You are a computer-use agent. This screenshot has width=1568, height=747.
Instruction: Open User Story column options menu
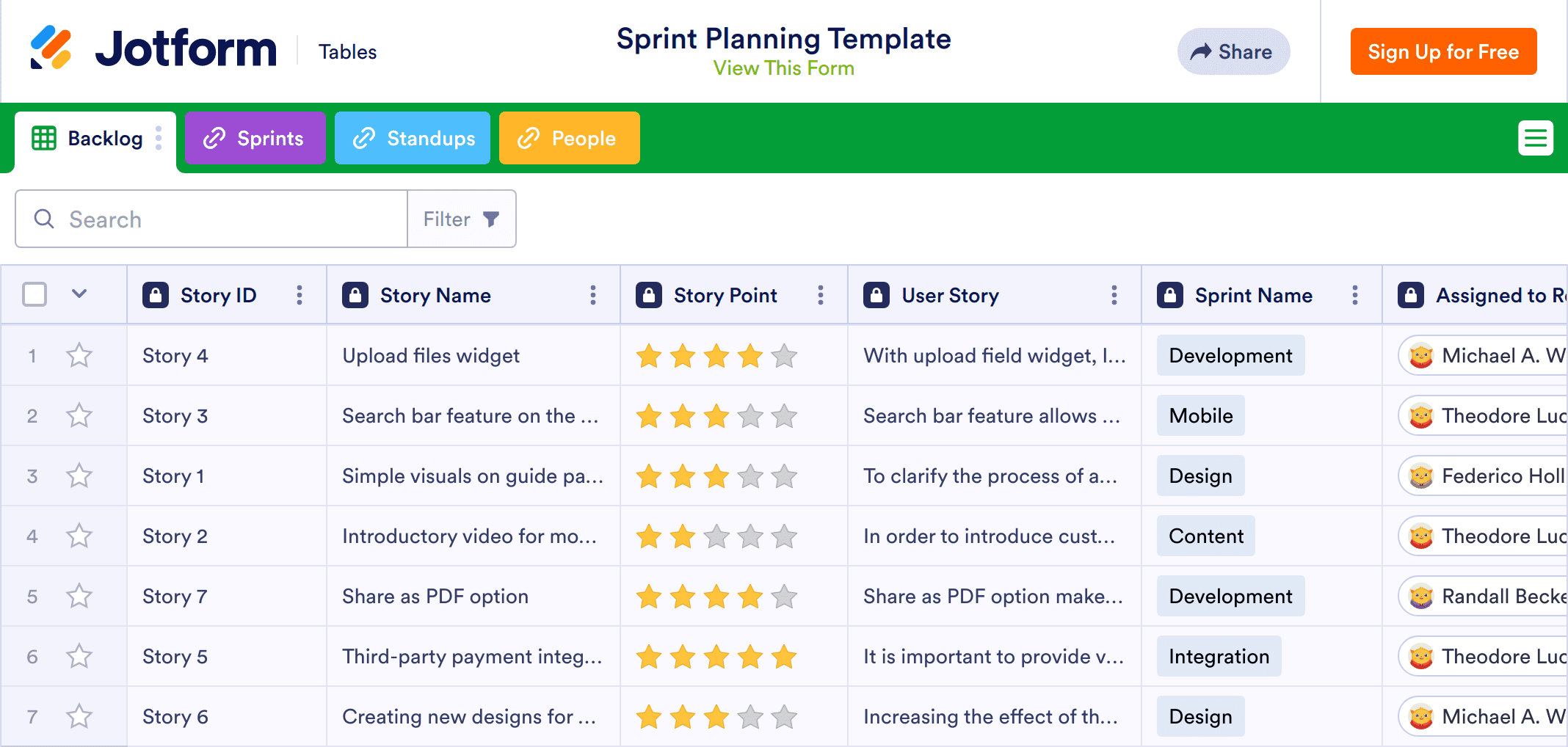pyautogui.click(x=1114, y=295)
